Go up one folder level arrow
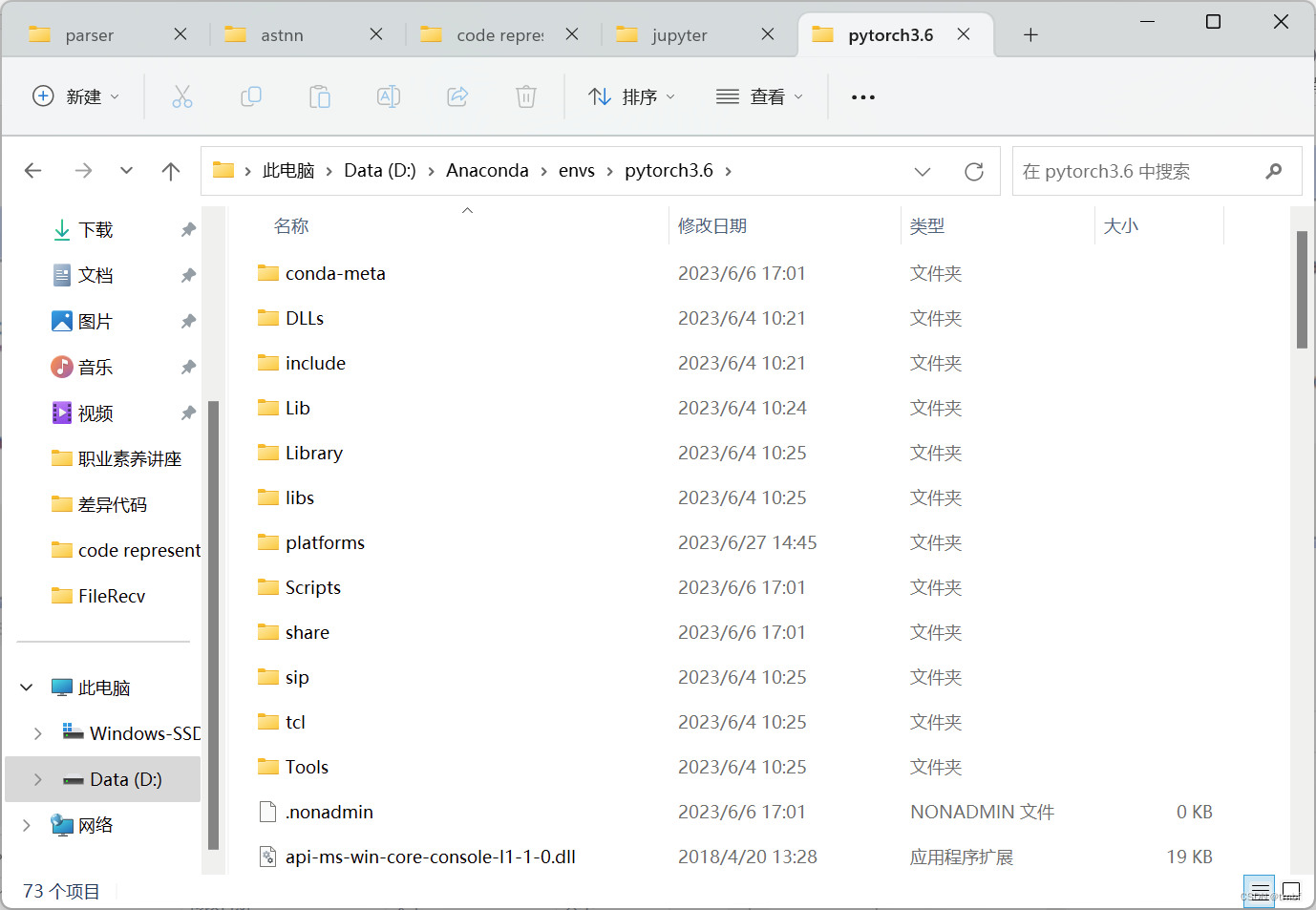This screenshot has height=910, width=1316. (x=171, y=171)
